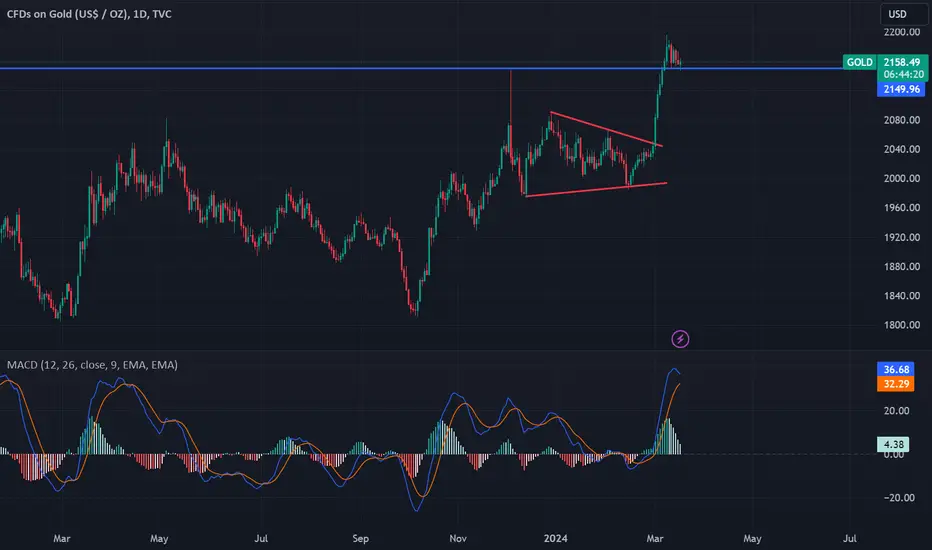This screenshot has width=932, height=550.
Task: Click the bar countdown timer 06:44:20
Action: tap(902, 74)
